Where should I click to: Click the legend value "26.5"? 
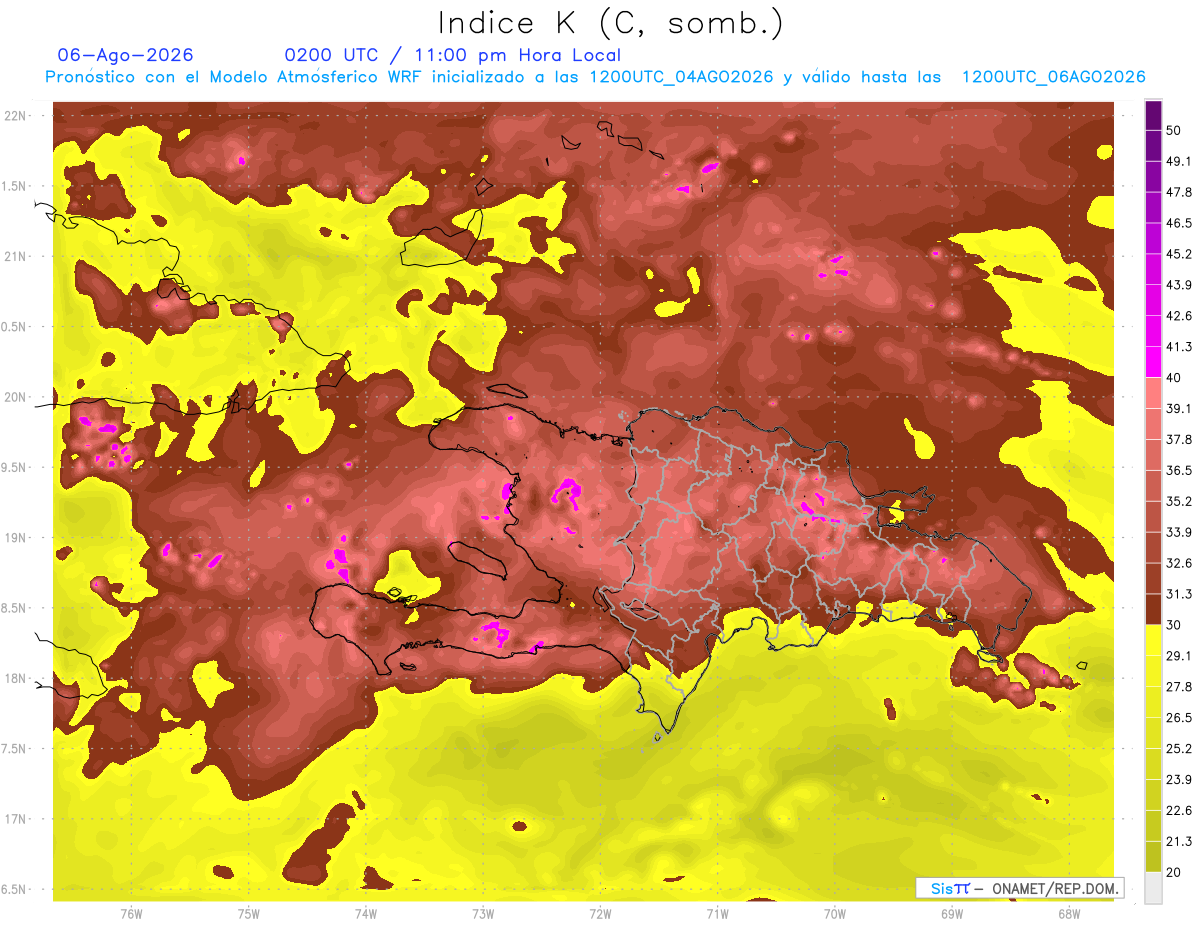(1178, 718)
